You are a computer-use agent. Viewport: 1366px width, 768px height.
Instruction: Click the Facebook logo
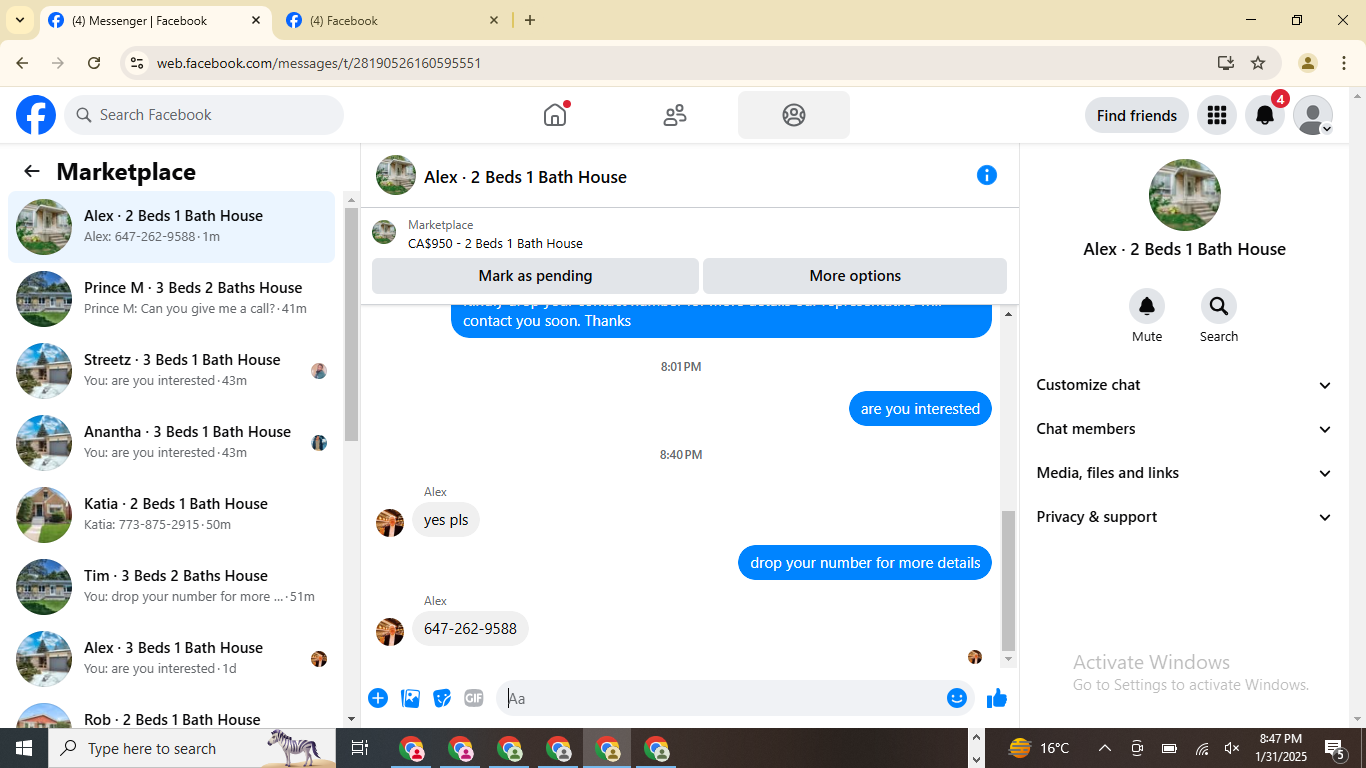coord(36,115)
